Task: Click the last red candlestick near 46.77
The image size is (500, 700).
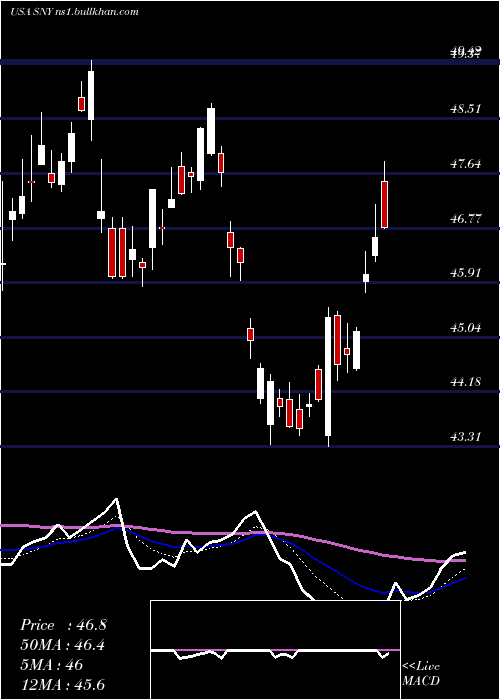Action: (384, 204)
